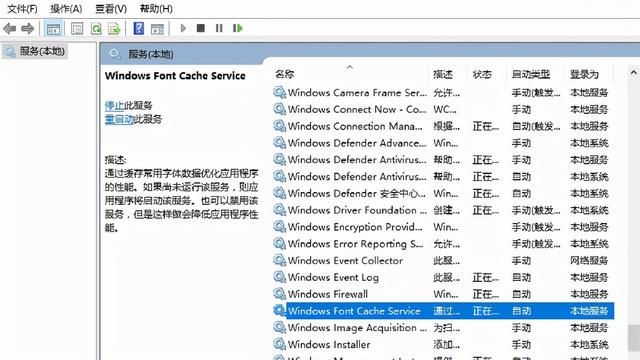
Task: Click the 停止 link to stop the service
Action: (114, 105)
